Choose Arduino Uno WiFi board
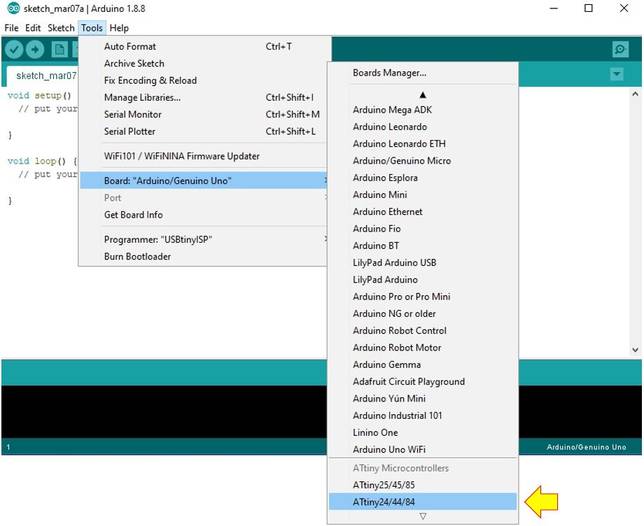 pos(423,449)
